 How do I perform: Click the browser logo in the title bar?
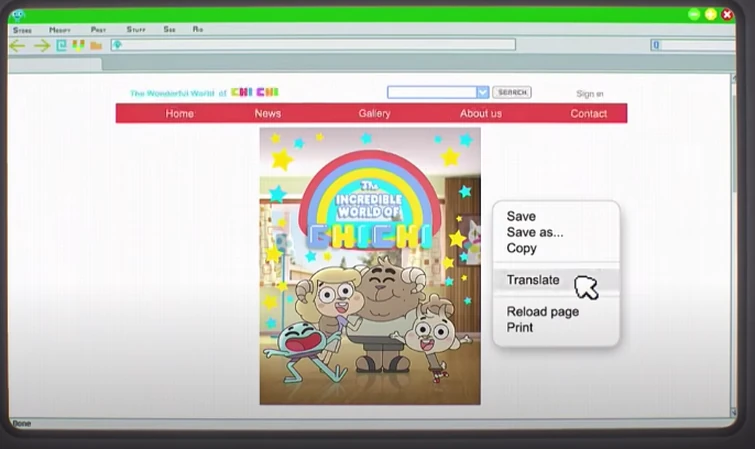pyautogui.click(x=18, y=15)
